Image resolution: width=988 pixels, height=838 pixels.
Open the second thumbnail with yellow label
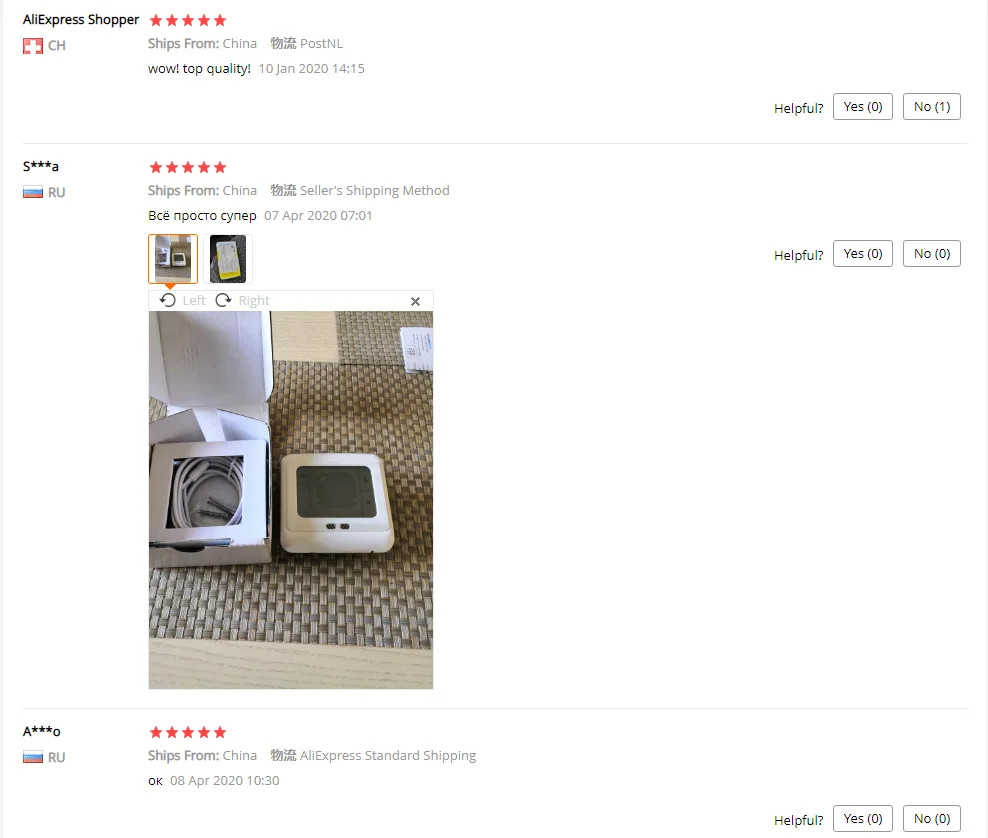(227, 259)
